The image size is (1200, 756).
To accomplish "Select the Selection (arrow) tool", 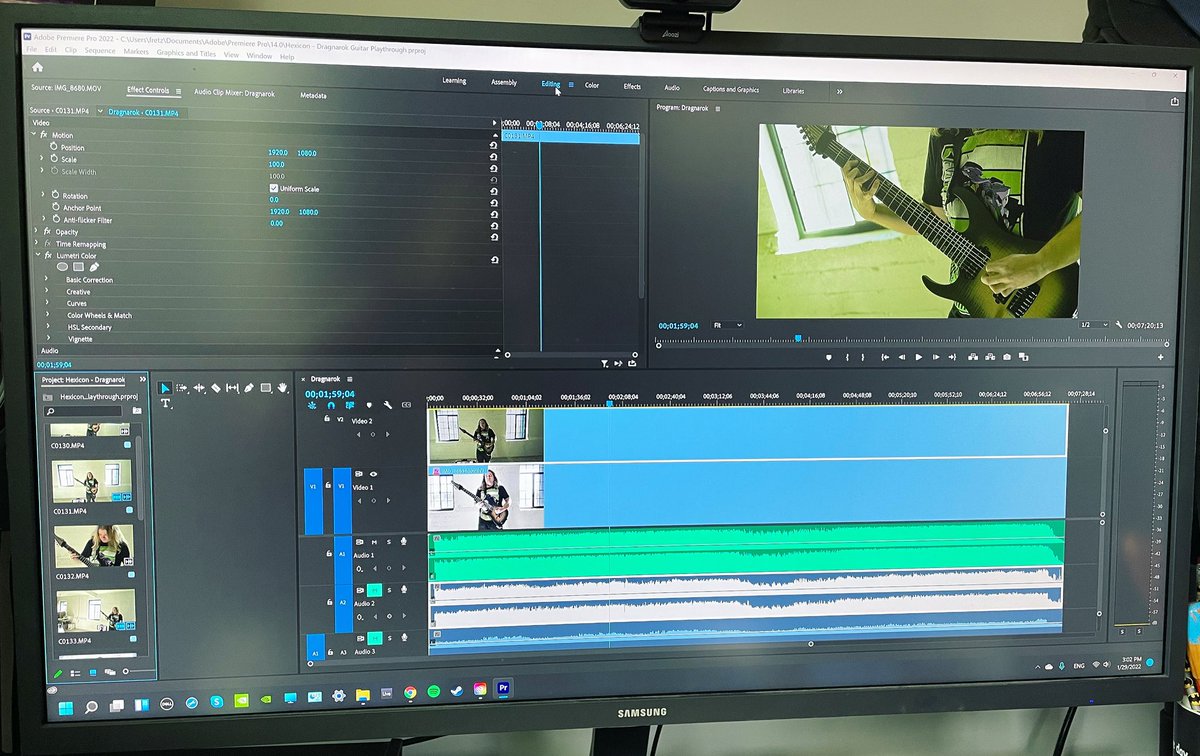I will click(x=166, y=388).
